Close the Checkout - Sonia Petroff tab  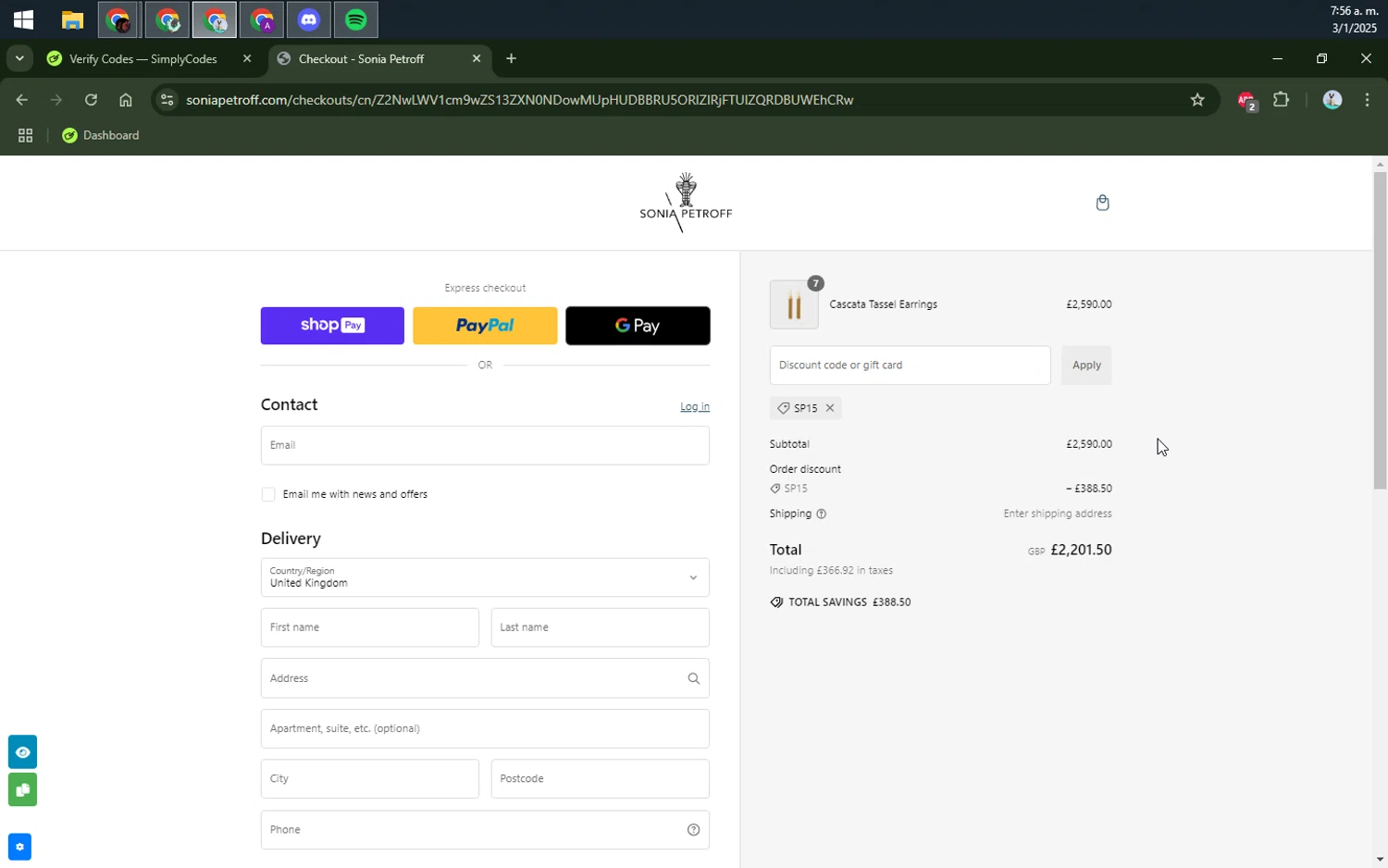(477, 58)
